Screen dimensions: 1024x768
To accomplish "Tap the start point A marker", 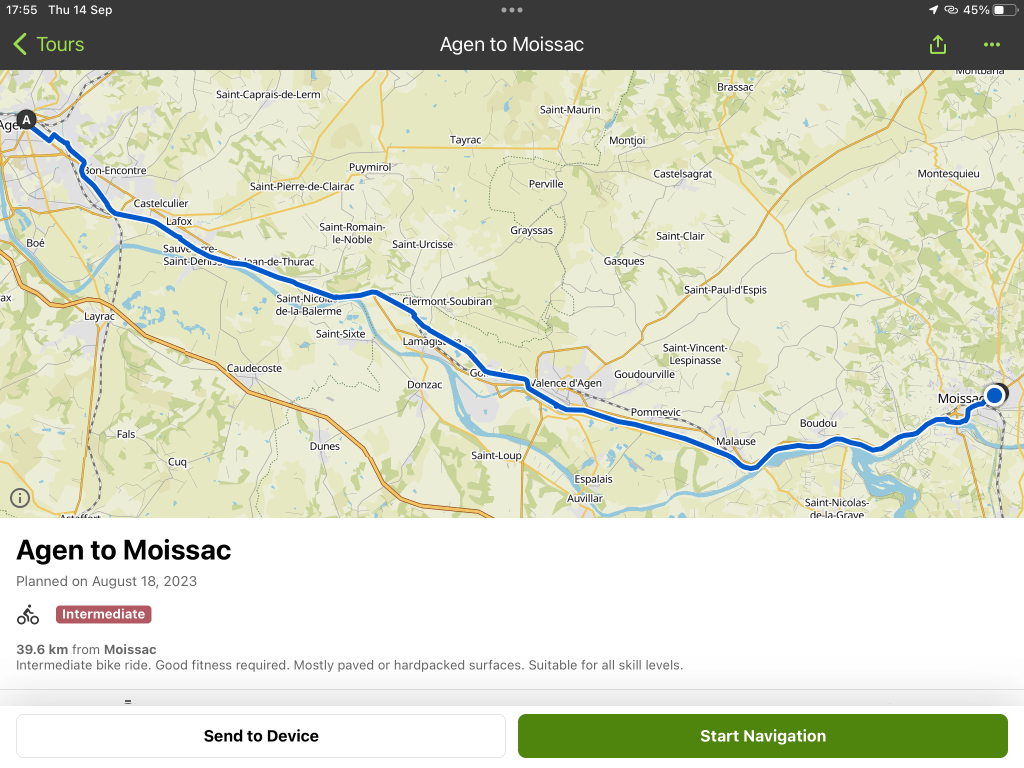I will (x=27, y=119).
